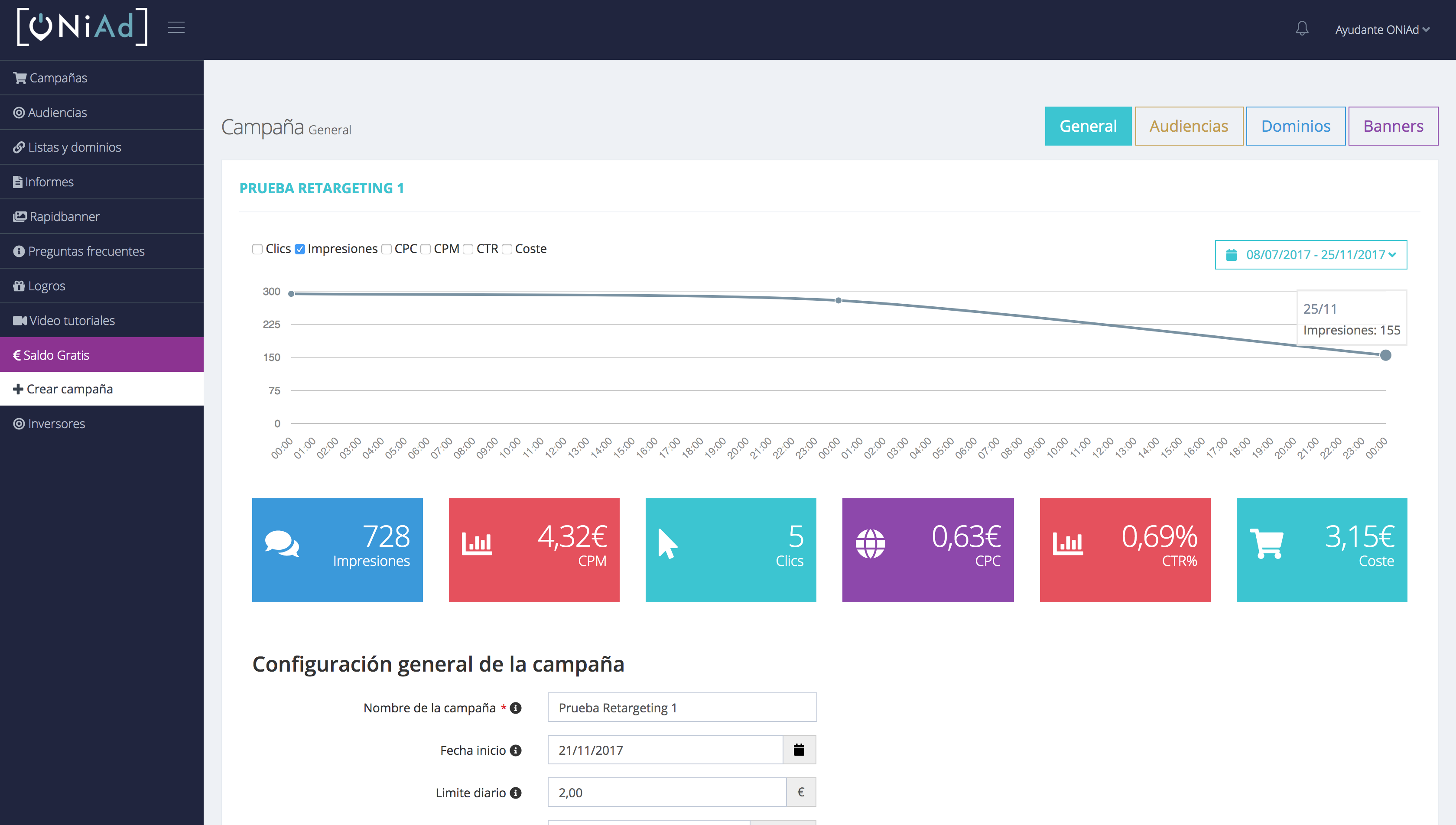Switch to the Banners tab
Viewport: 1456px width, 825px height.
pos(1393,126)
